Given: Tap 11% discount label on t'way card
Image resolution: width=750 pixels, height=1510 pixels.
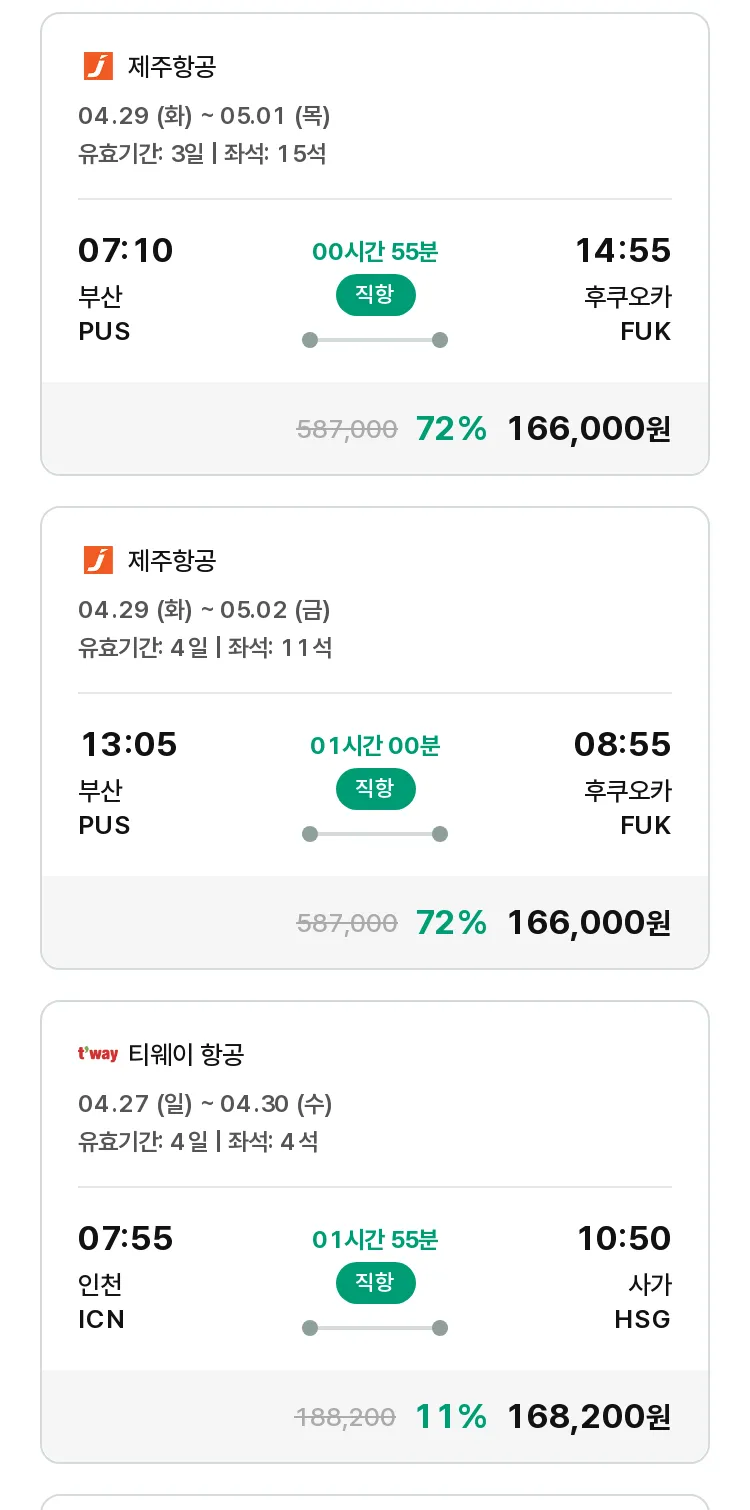Looking at the screenshot, I should tap(451, 1417).
